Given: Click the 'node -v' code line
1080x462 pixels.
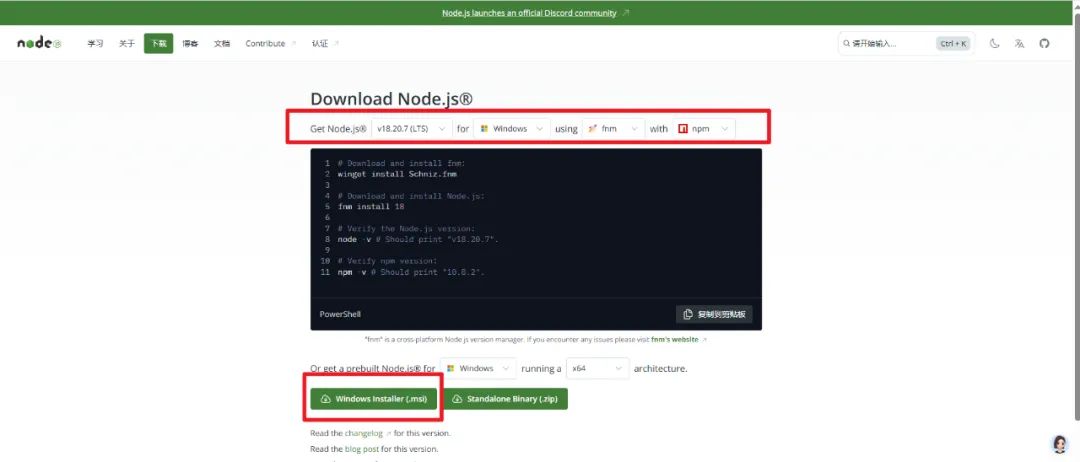Looking at the screenshot, I should (x=418, y=239).
